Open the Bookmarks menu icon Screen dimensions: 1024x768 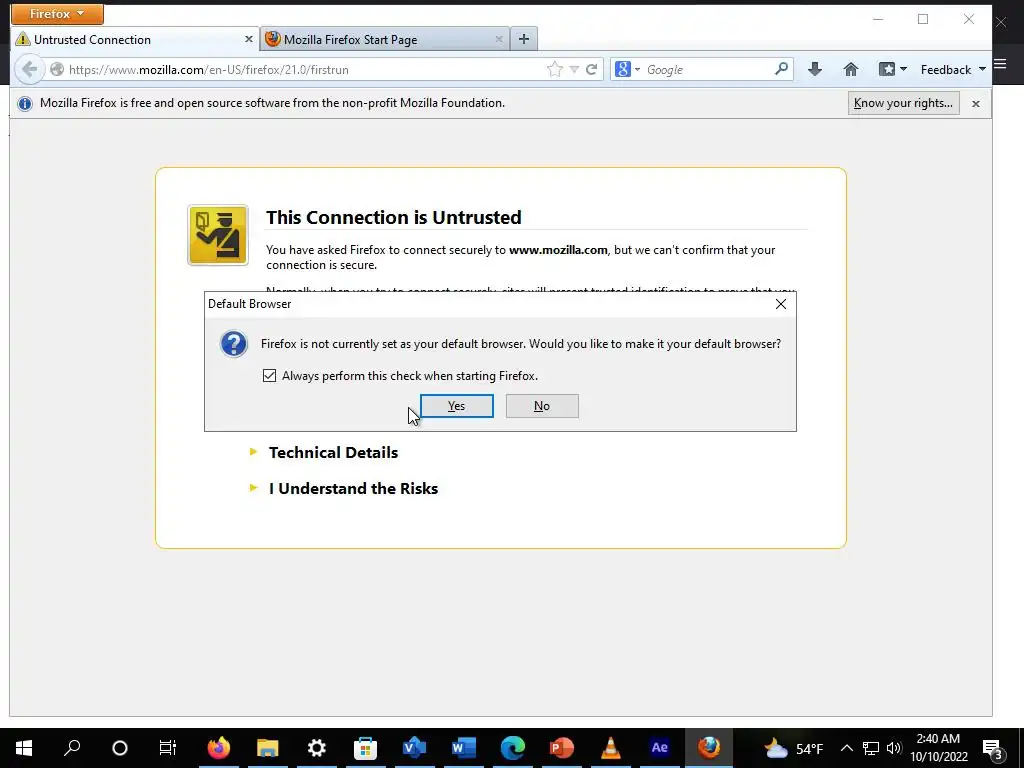click(892, 69)
